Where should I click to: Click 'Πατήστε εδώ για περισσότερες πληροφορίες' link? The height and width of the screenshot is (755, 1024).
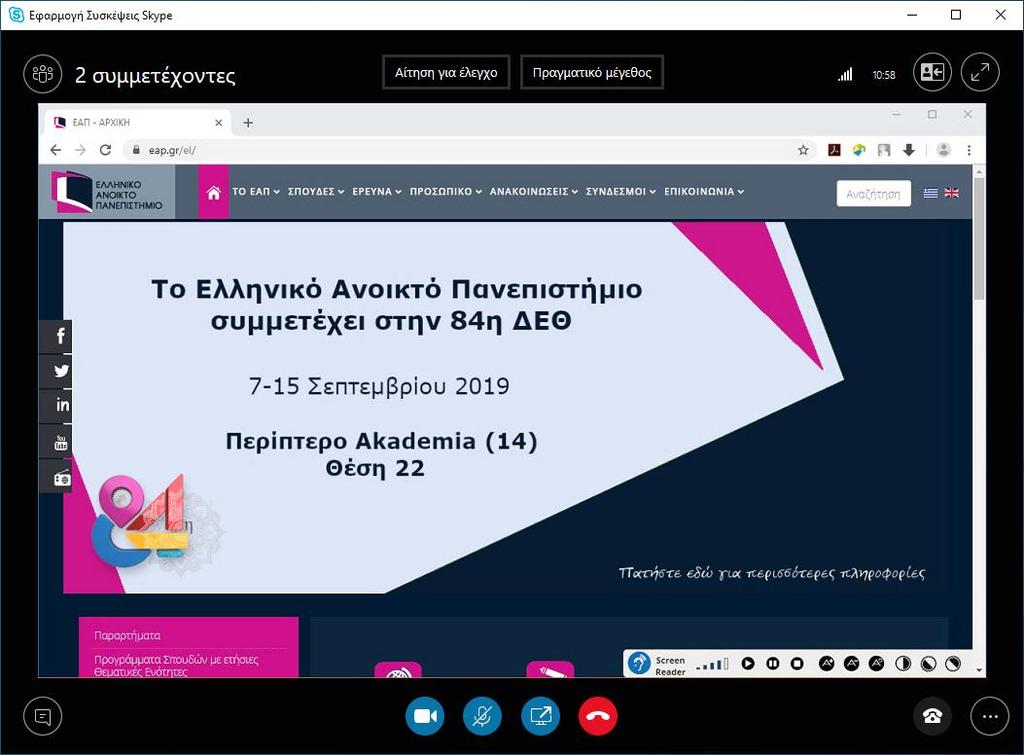click(772, 573)
